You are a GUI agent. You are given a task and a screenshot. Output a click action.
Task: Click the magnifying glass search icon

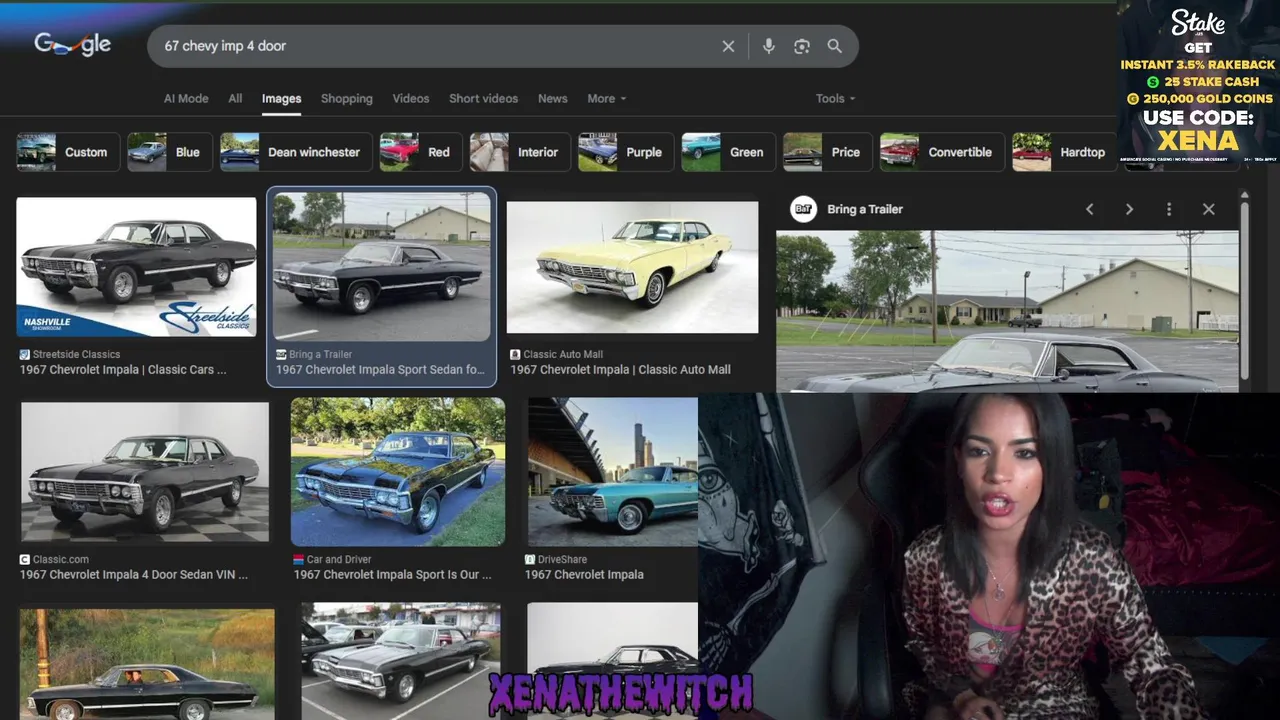pos(834,46)
